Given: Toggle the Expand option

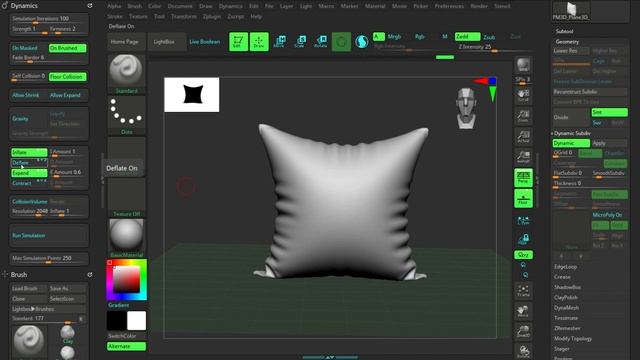Looking at the screenshot, I should [29, 173].
